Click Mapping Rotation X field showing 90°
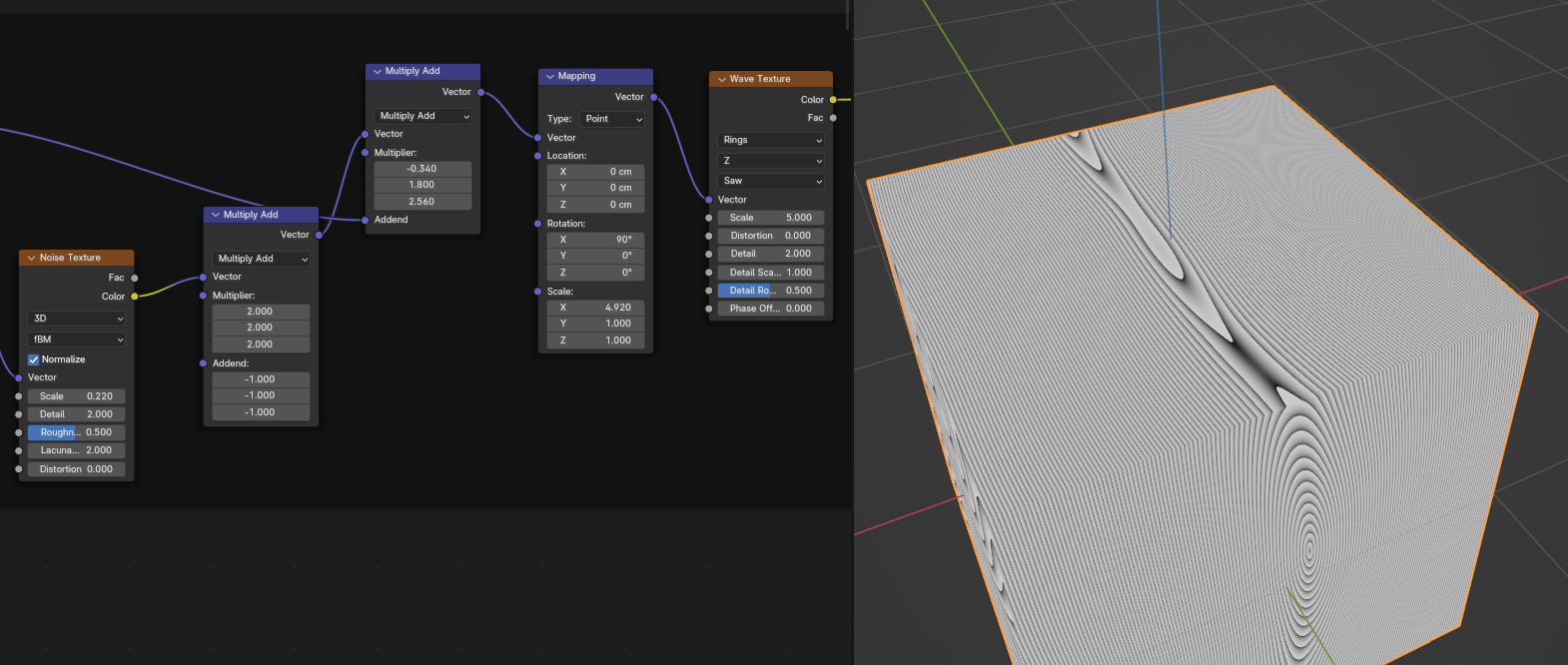Viewport: 1568px width, 665px height. pyautogui.click(x=595, y=240)
